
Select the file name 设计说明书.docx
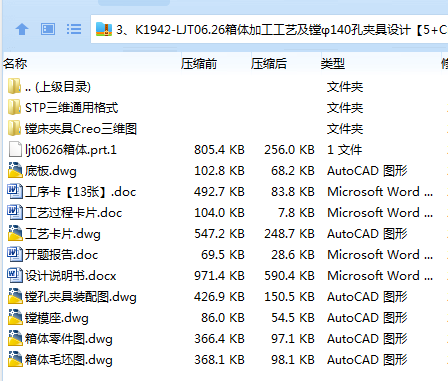(71, 276)
